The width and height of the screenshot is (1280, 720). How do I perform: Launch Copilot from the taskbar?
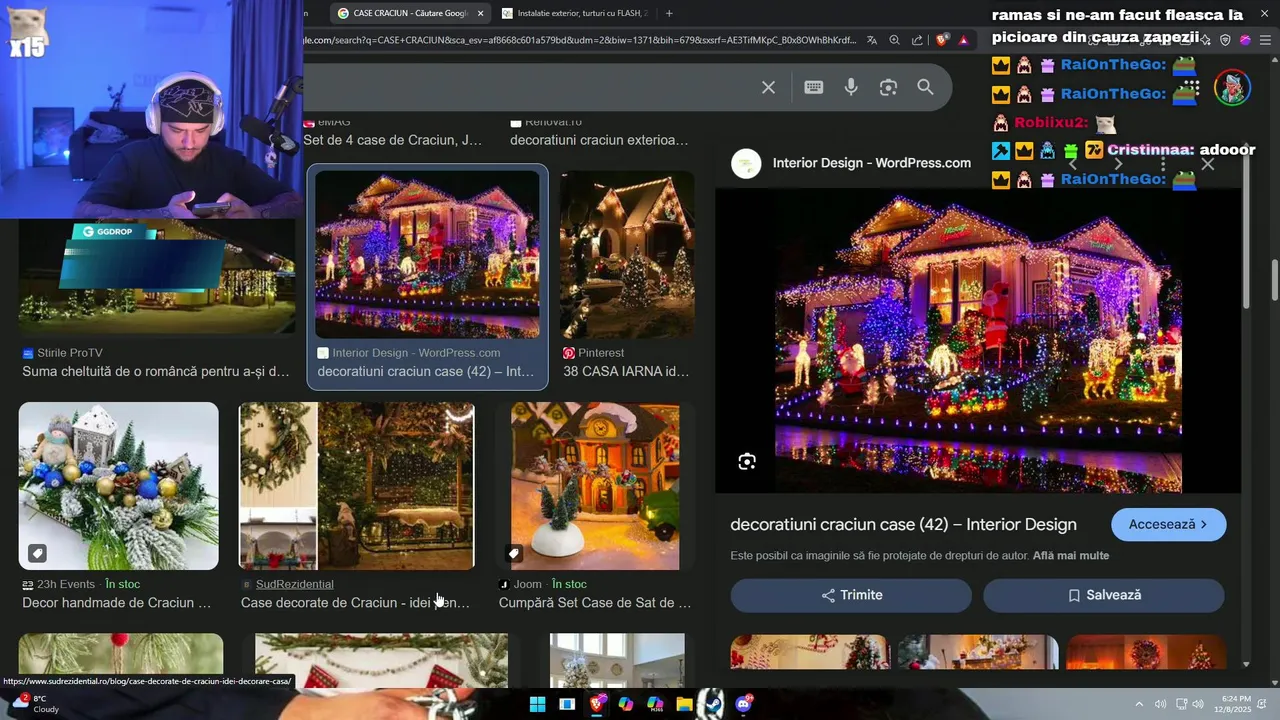[x=626, y=704]
